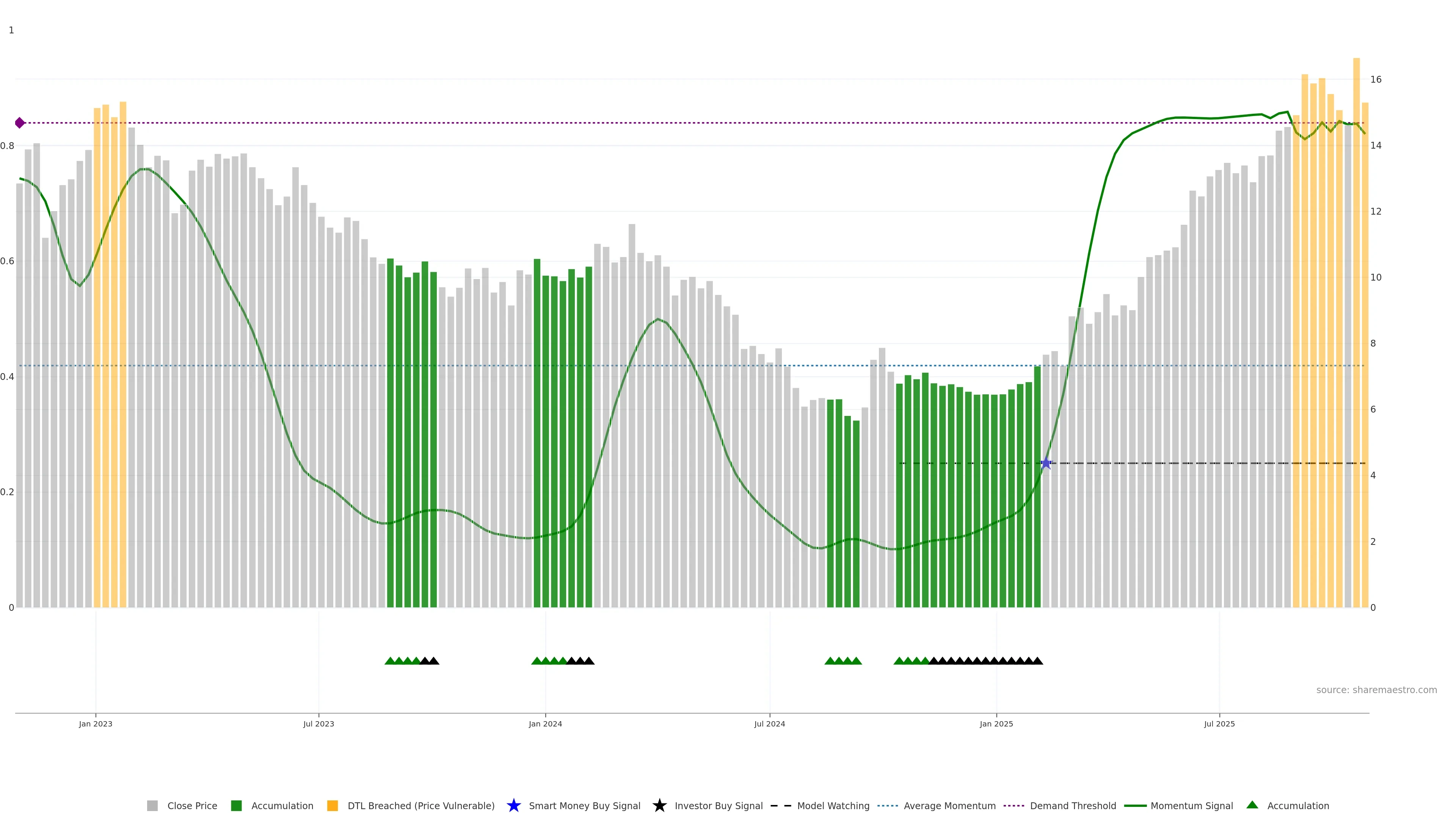Click the Jan 2023 axis label
Image resolution: width=1456 pixels, height=819 pixels.
coord(96,723)
